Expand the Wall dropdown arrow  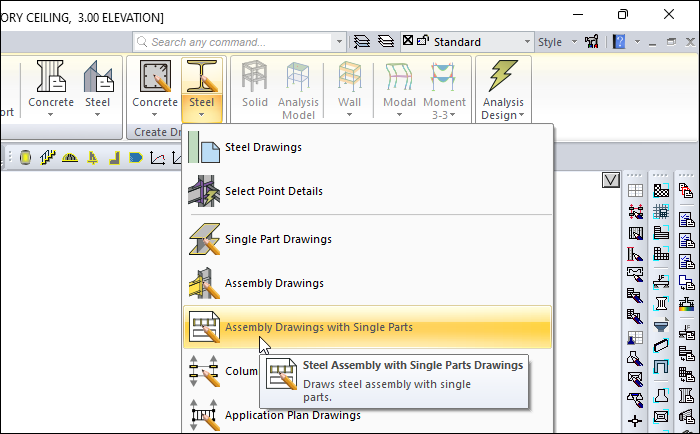point(349,115)
